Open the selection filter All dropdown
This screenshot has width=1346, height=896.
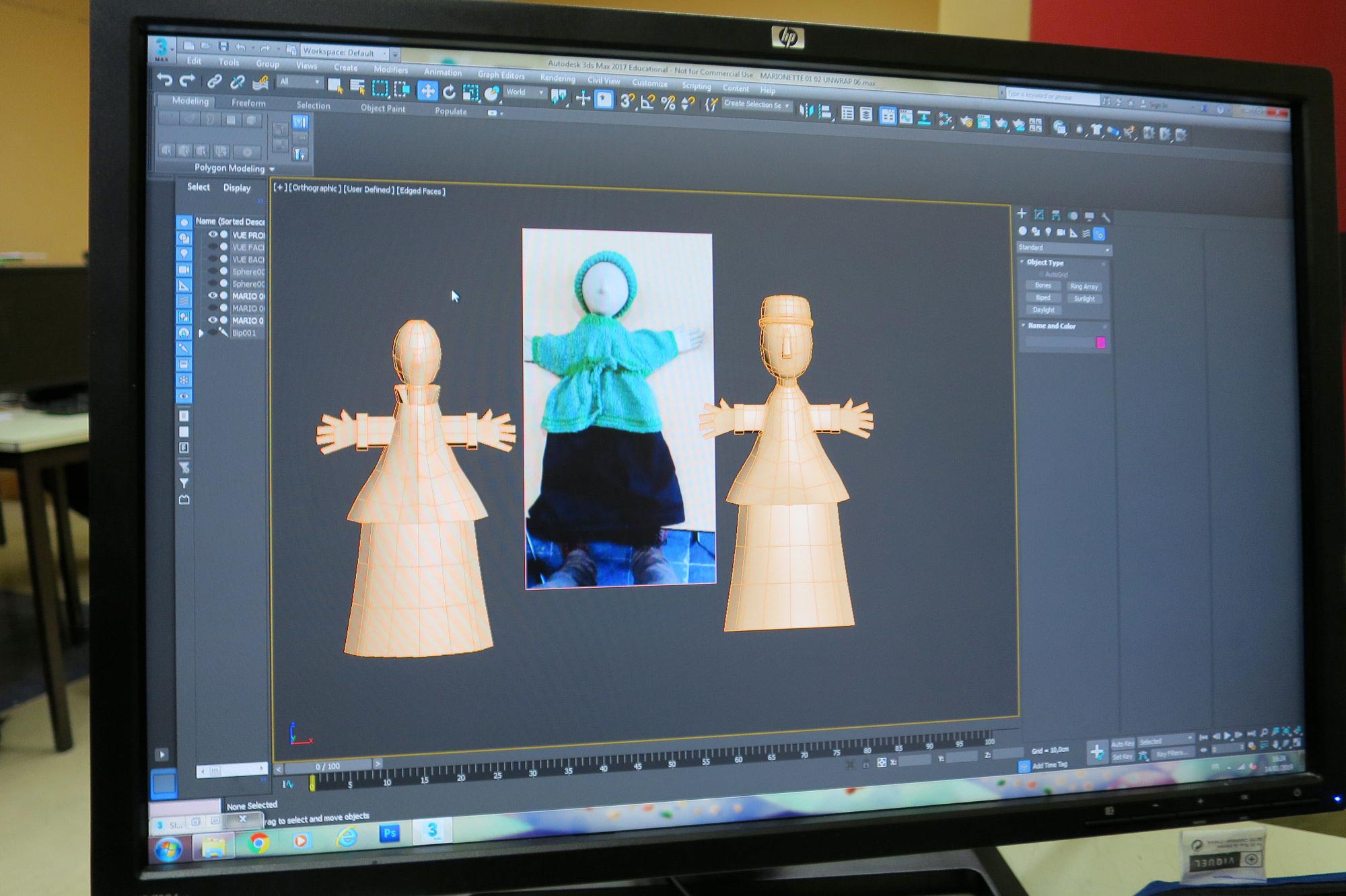[299, 82]
